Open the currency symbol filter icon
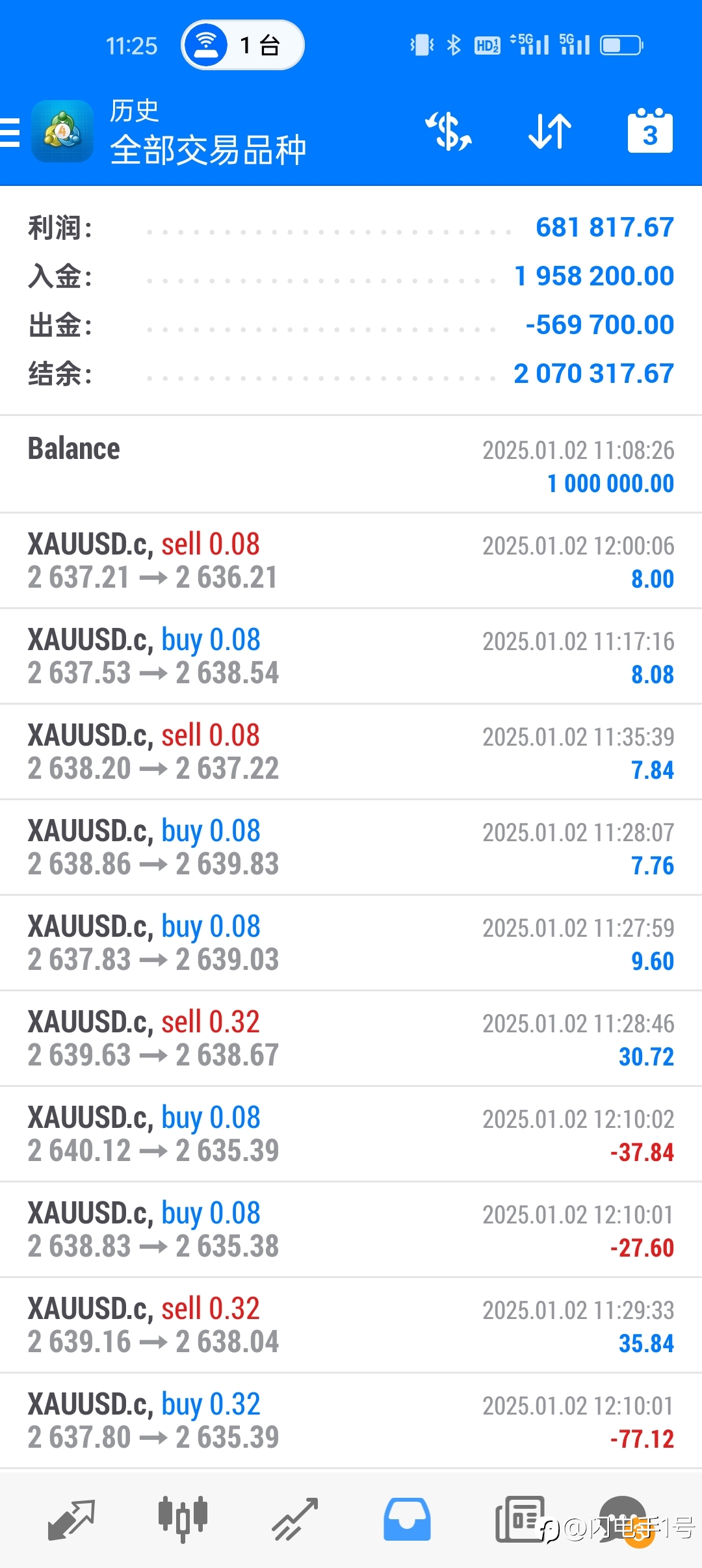The height and width of the screenshot is (1568, 702). (448, 131)
